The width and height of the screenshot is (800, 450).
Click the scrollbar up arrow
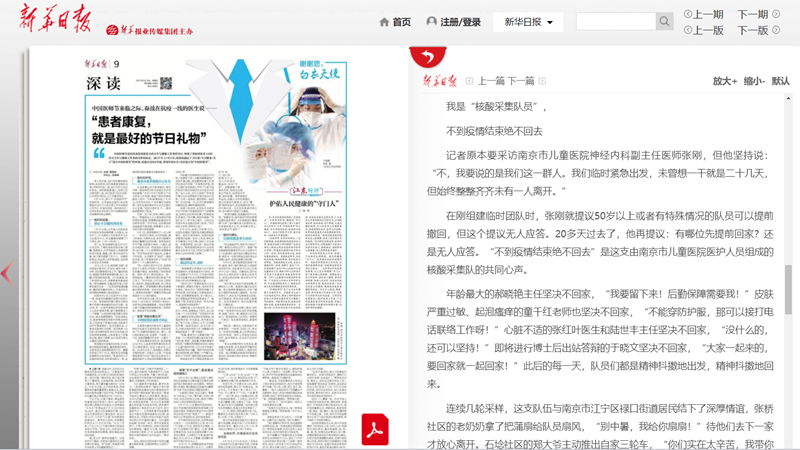coord(788,98)
